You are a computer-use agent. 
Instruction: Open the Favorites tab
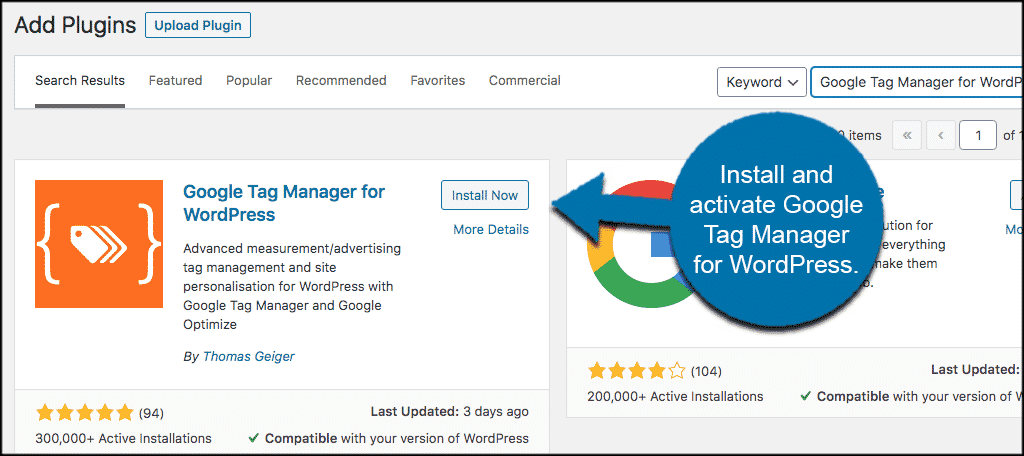[438, 81]
